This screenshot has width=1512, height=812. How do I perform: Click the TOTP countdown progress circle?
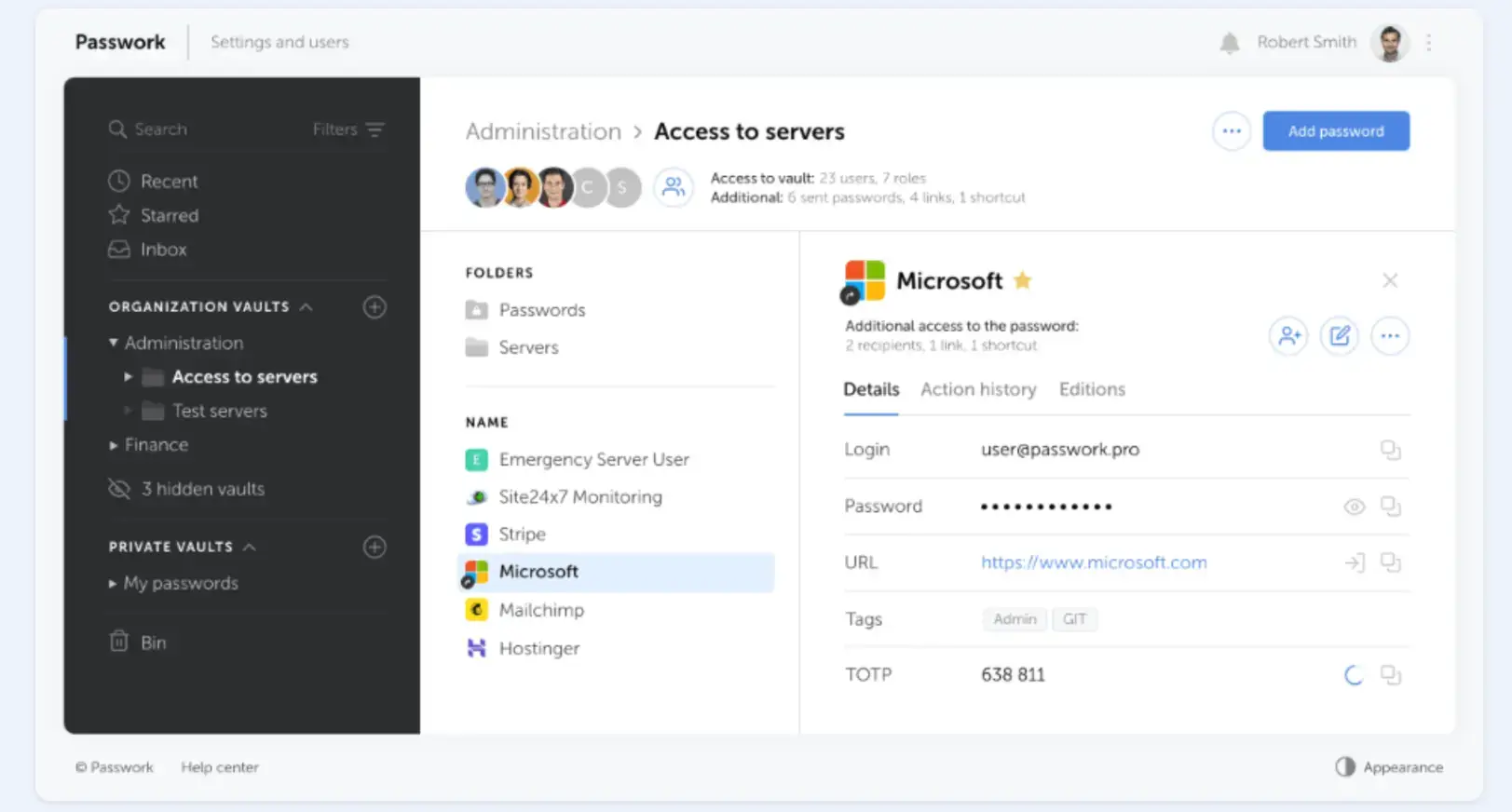[1353, 675]
